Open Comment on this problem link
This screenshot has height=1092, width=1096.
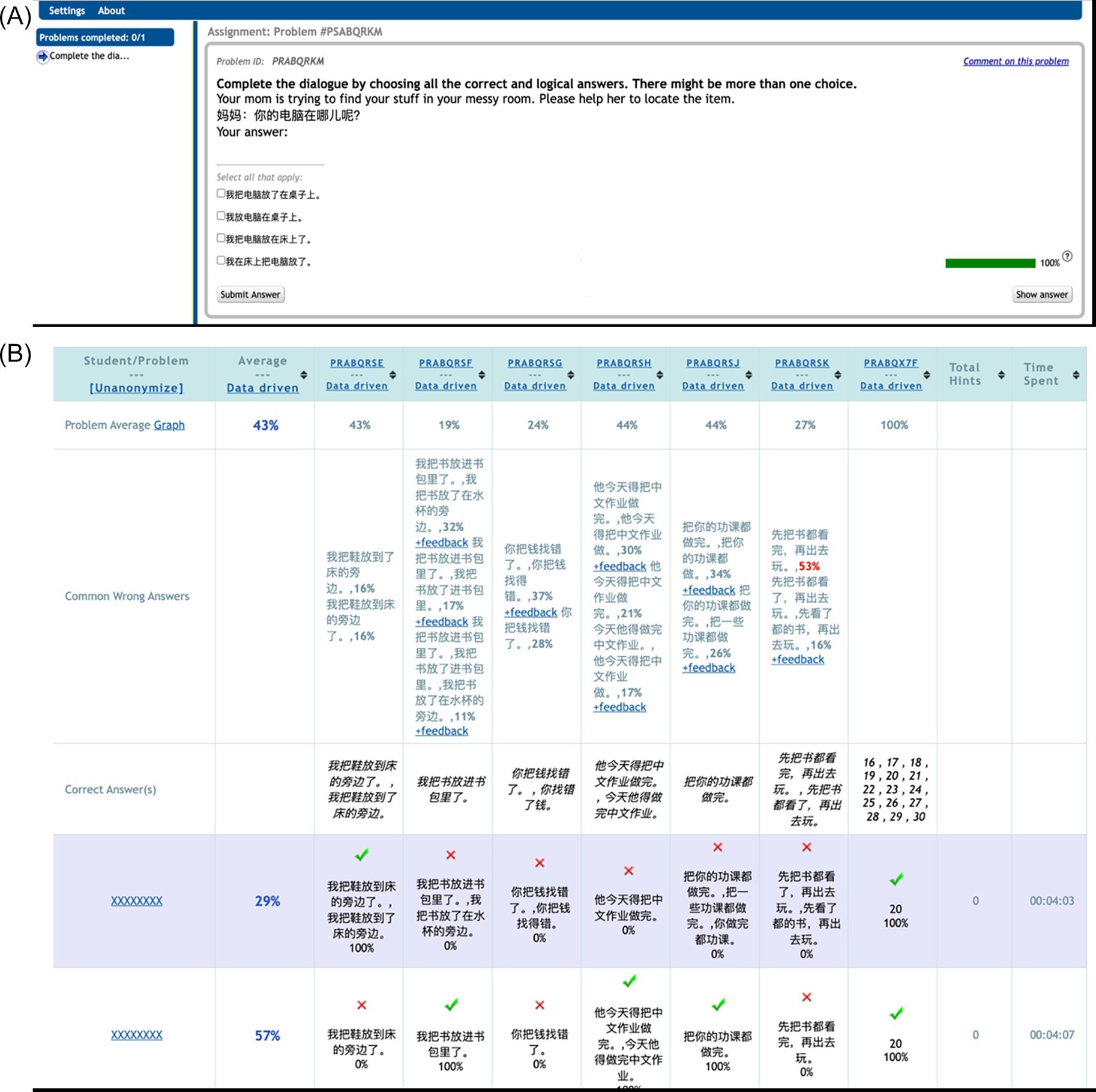point(1016,61)
